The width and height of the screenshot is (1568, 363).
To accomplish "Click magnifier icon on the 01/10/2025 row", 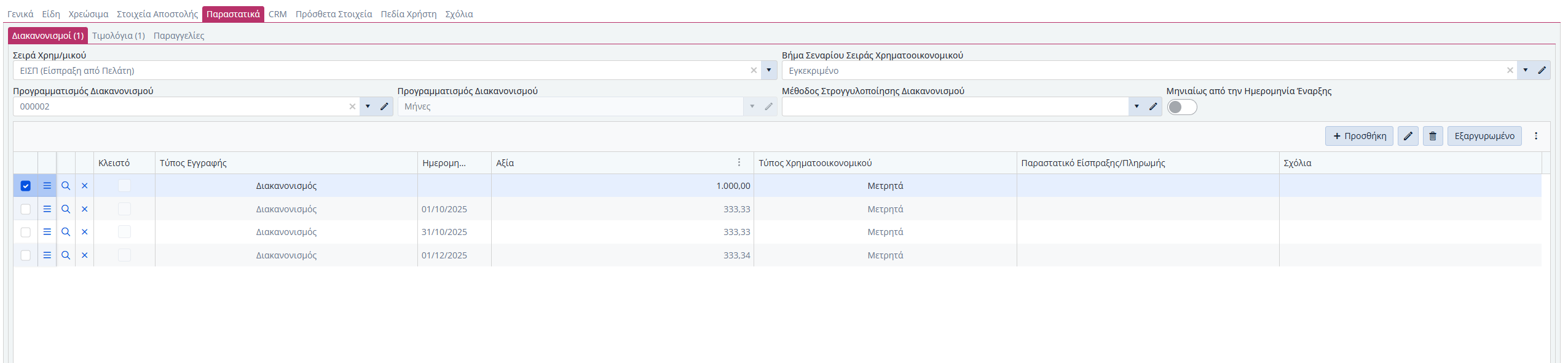I will [66, 209].
